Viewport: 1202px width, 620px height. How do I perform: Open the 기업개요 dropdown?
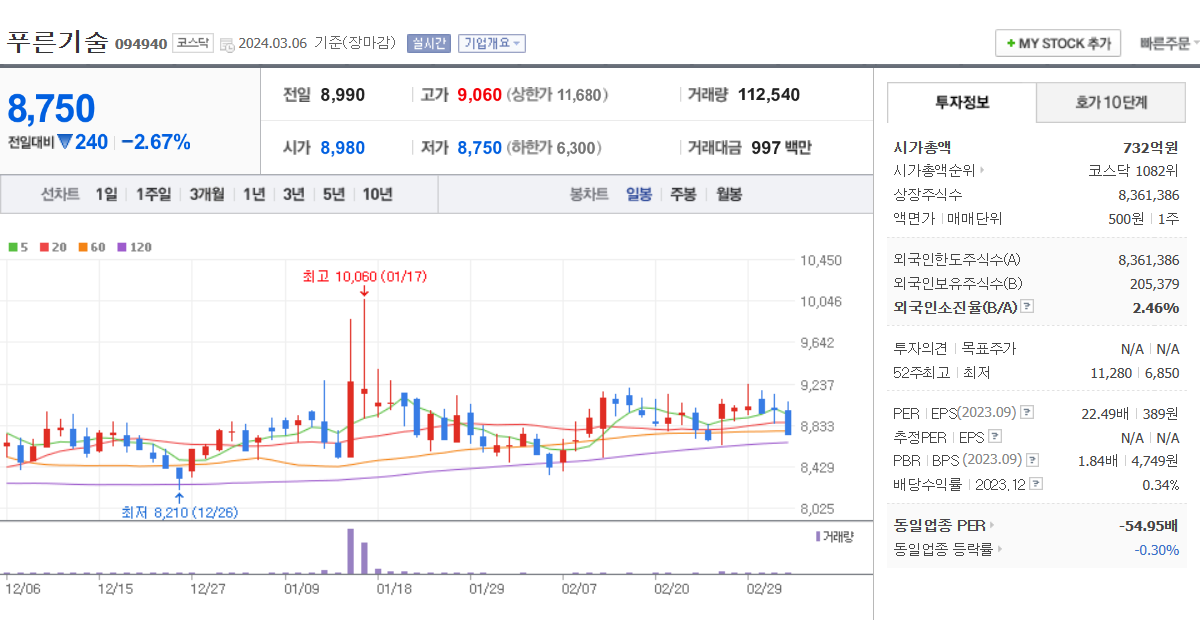pos(492,43)
